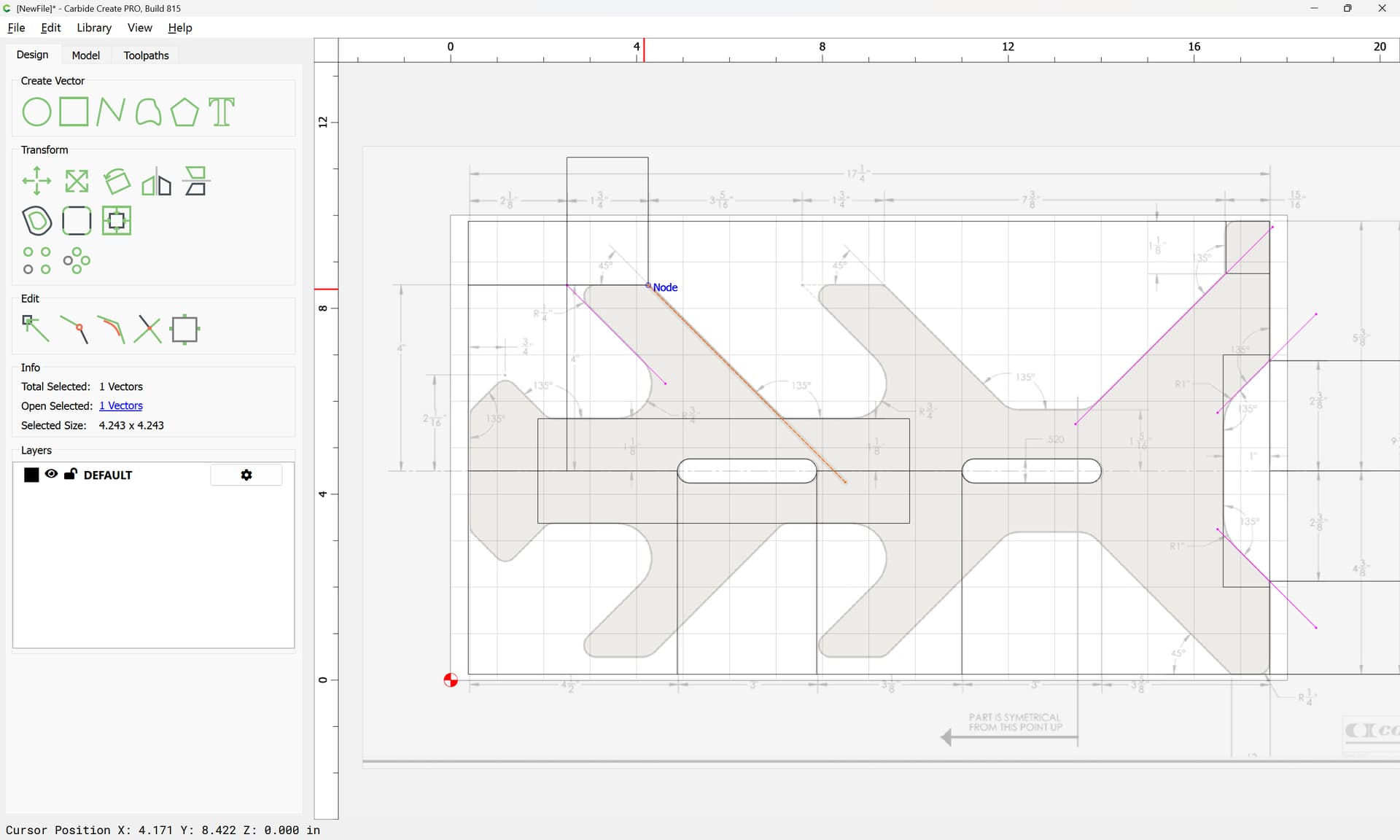
Task: Click the left slot shape in drawing
Action: 747,471
